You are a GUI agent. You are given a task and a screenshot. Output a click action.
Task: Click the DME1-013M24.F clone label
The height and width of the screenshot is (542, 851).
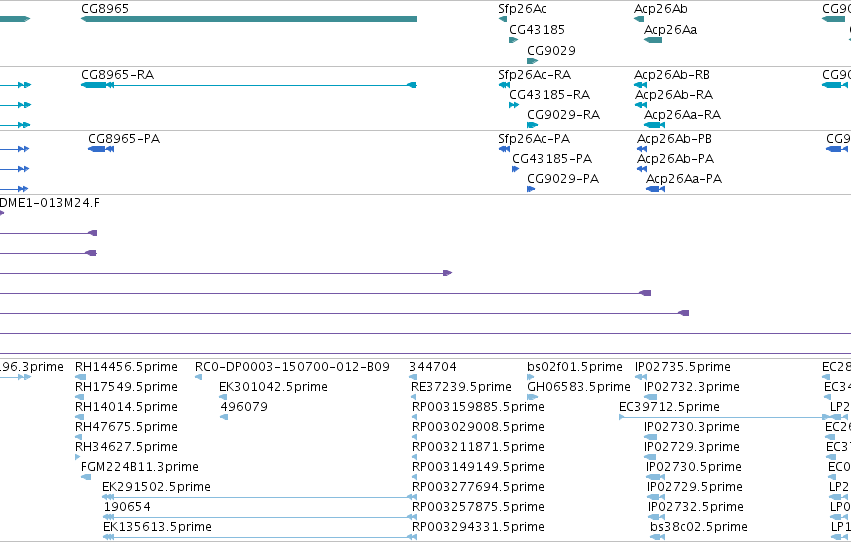(x=49, y=203)
